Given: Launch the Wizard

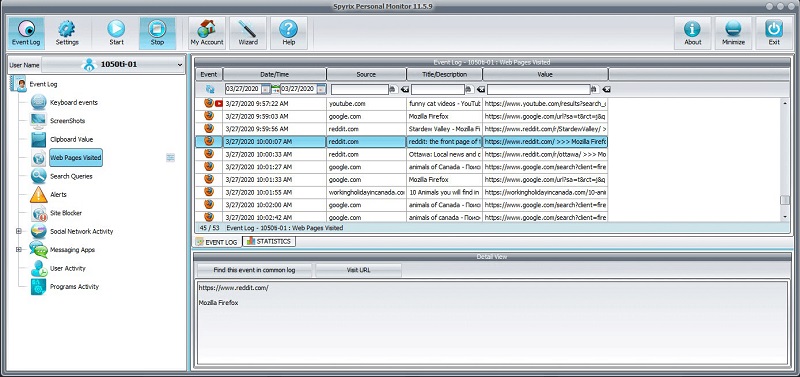Looking at the screenshot, I should (x=248, y=34).
